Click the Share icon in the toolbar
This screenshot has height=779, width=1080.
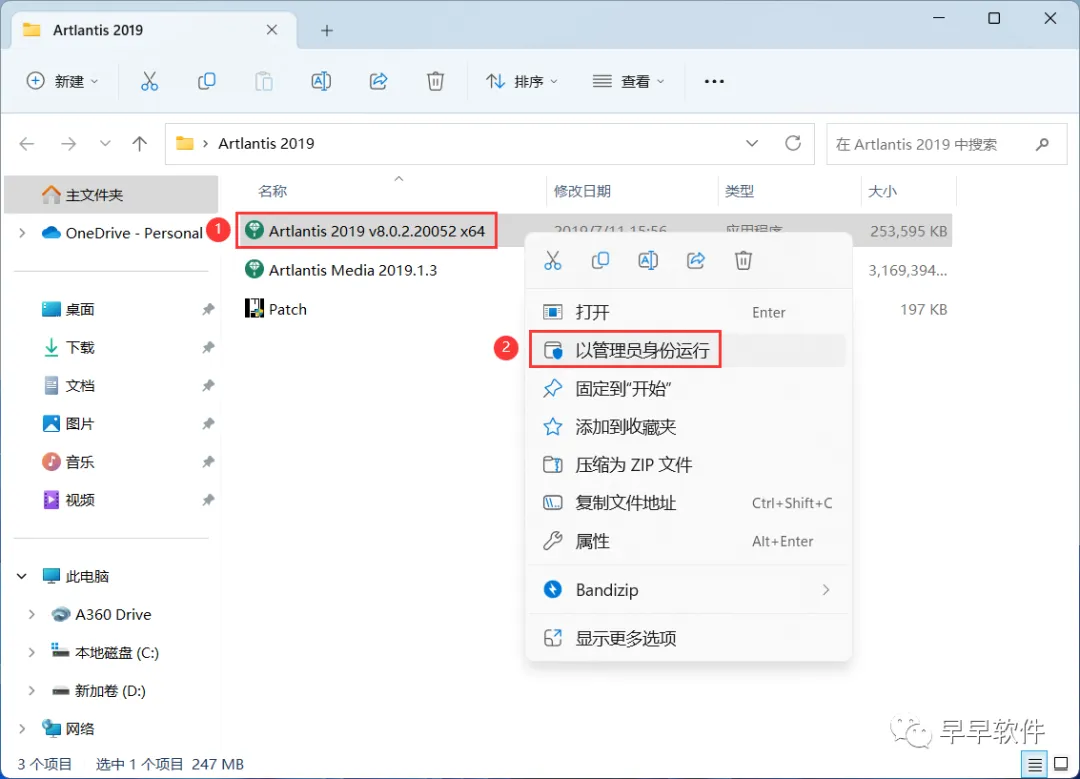378,81
